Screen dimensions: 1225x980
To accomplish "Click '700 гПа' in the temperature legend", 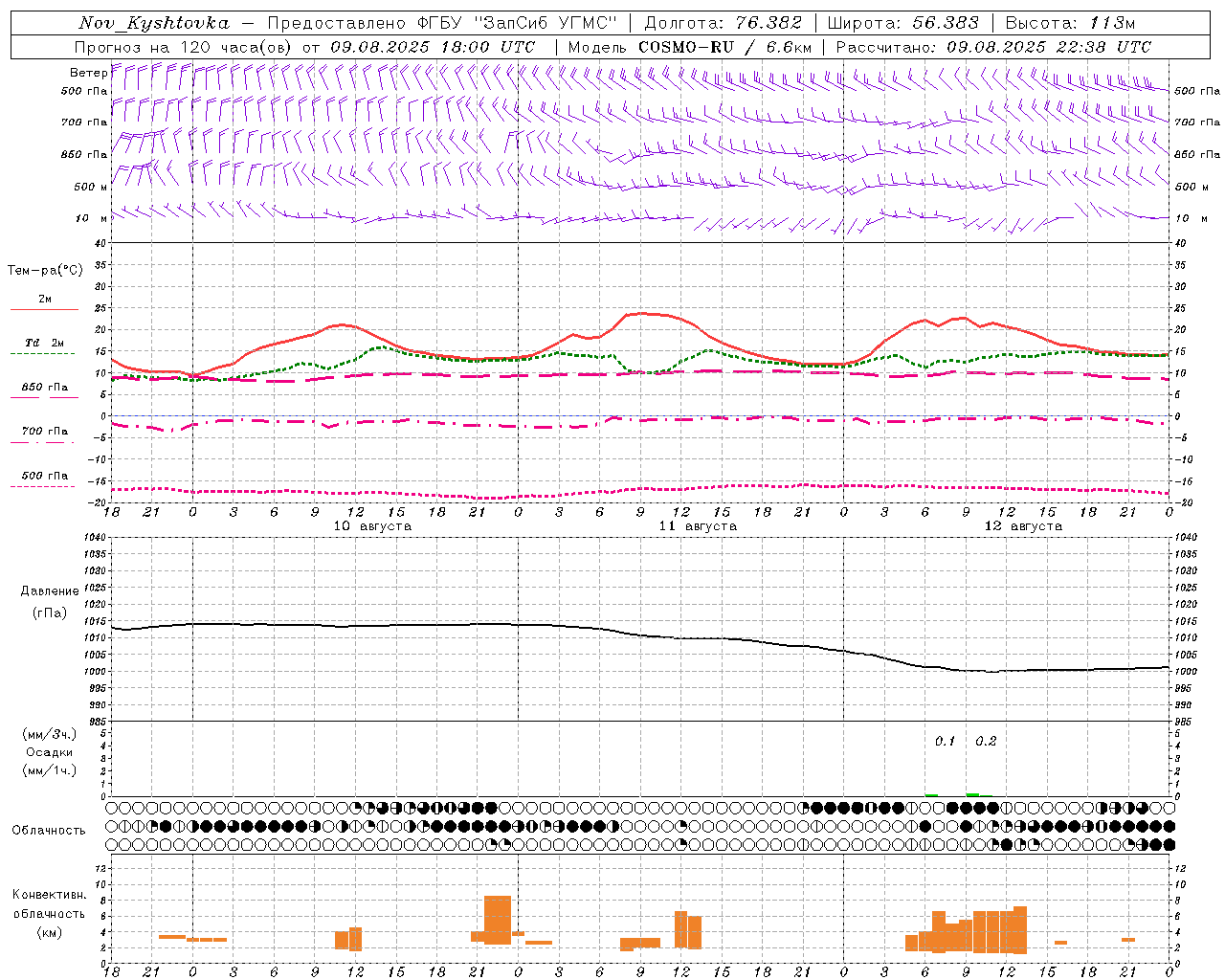I will tap(45, 432).
